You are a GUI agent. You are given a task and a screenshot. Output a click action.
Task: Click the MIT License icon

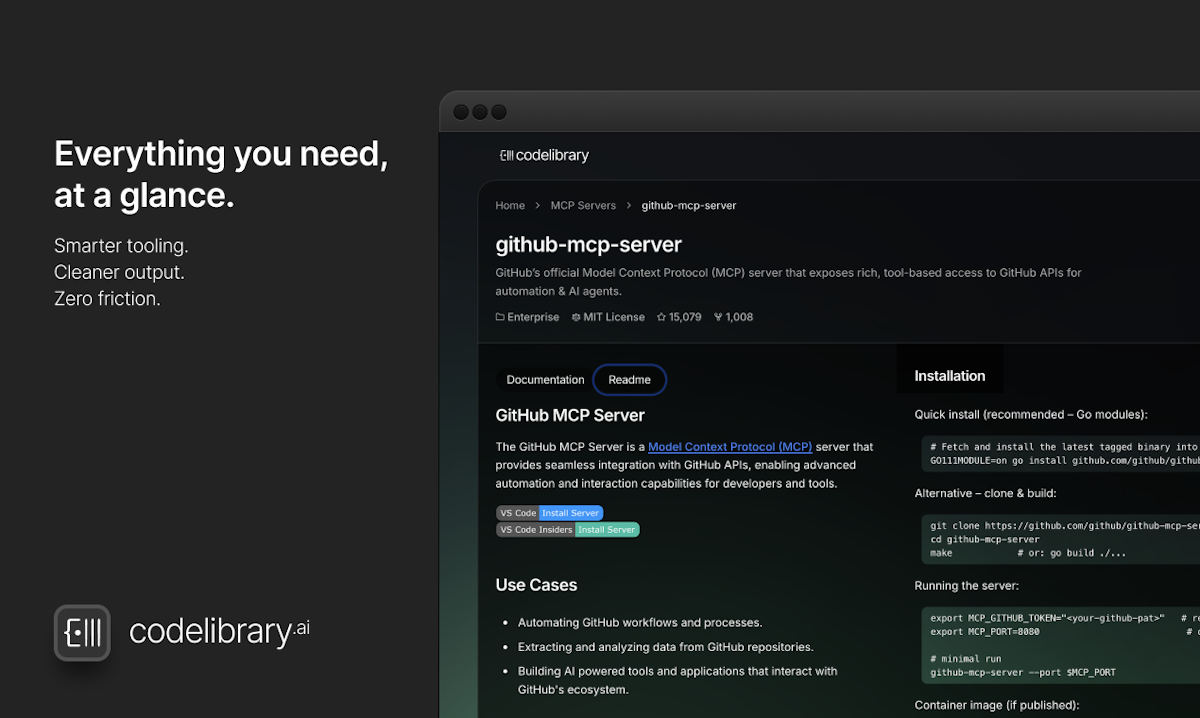(x=576, y=317)
